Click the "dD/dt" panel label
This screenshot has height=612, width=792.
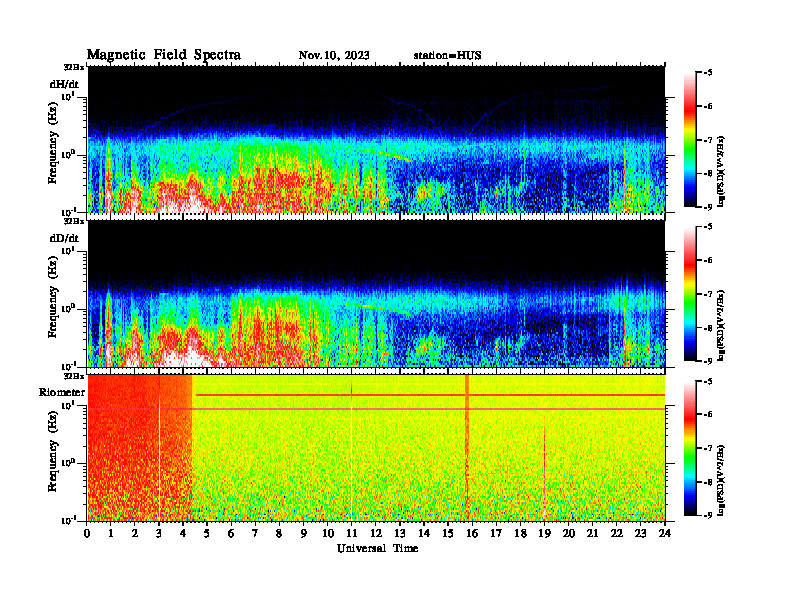coord(64,238)
